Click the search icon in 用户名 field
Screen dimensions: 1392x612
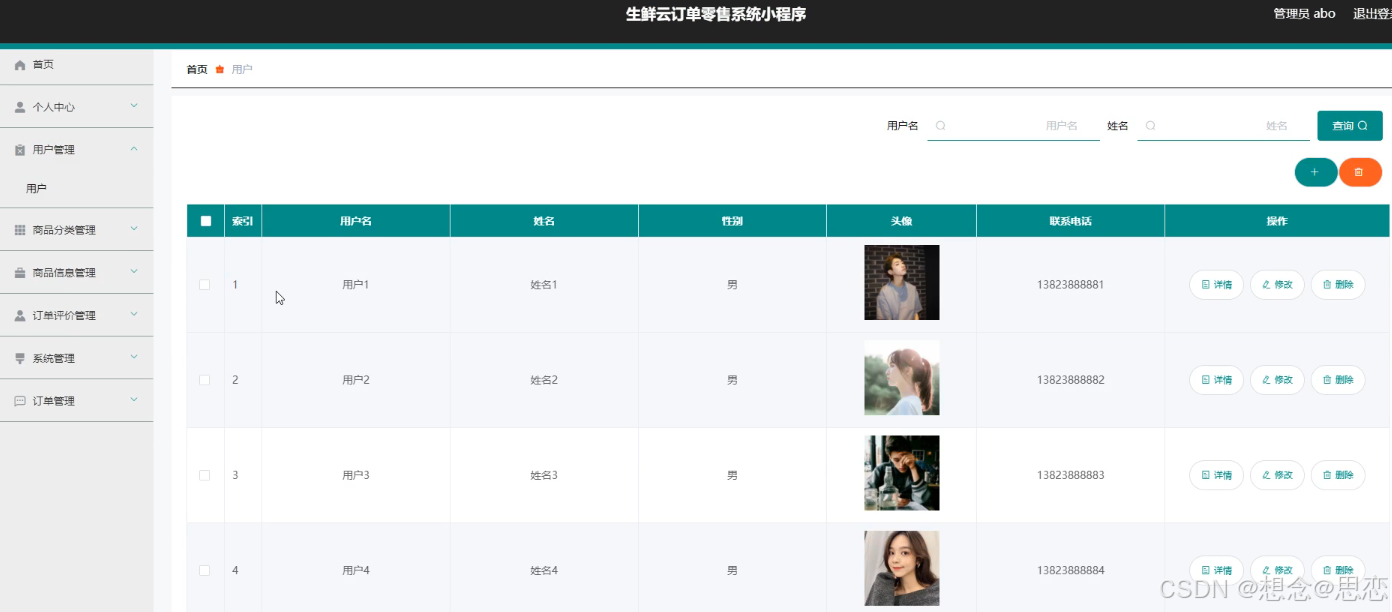pyautogui.click(x=940, y=126)
